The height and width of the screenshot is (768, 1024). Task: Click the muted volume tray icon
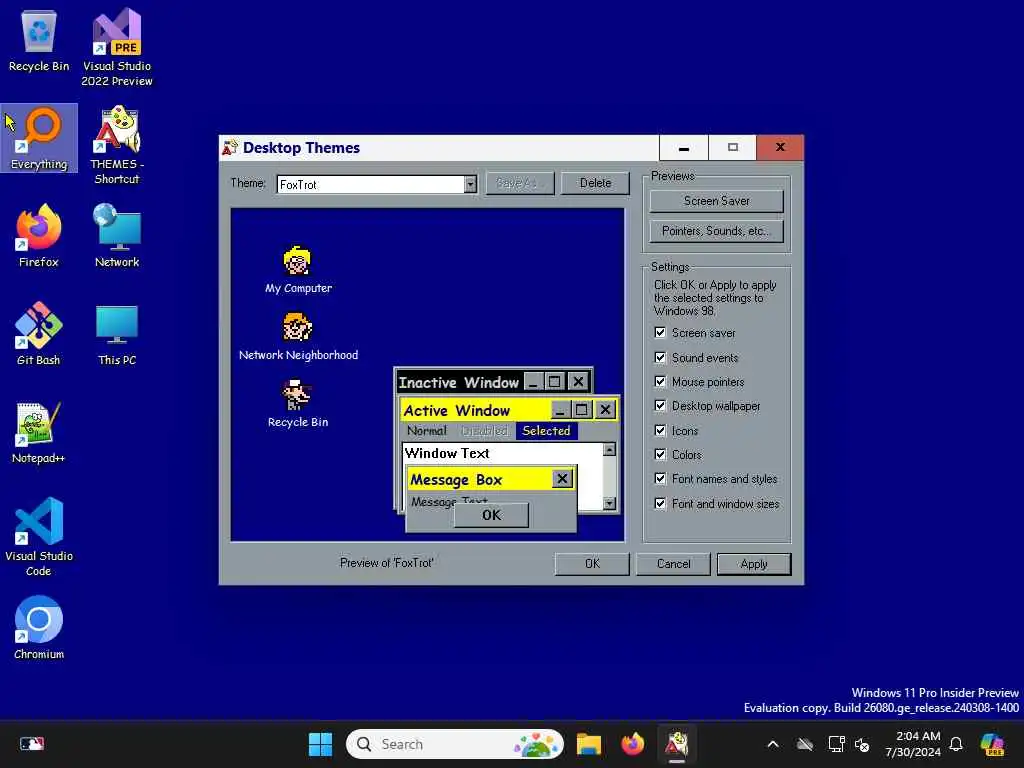862,744
